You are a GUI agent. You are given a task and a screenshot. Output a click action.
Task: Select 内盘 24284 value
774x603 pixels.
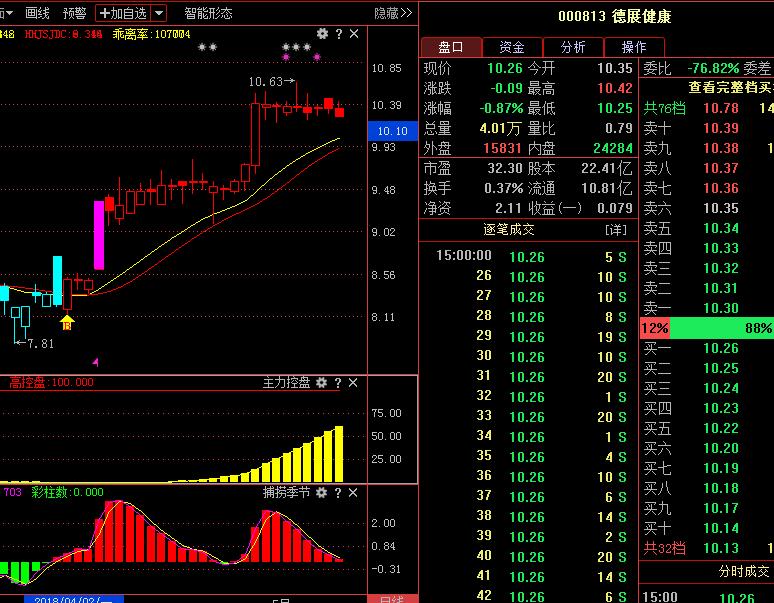[x=613, y=149]
